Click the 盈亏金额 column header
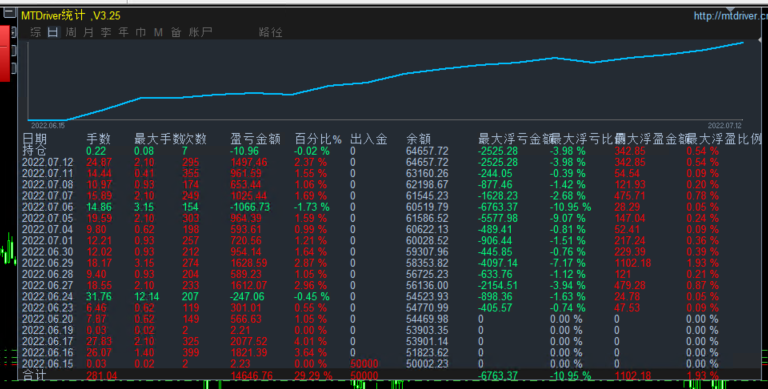This screenshot has height=389, width=768. click(x=255, y=139)
